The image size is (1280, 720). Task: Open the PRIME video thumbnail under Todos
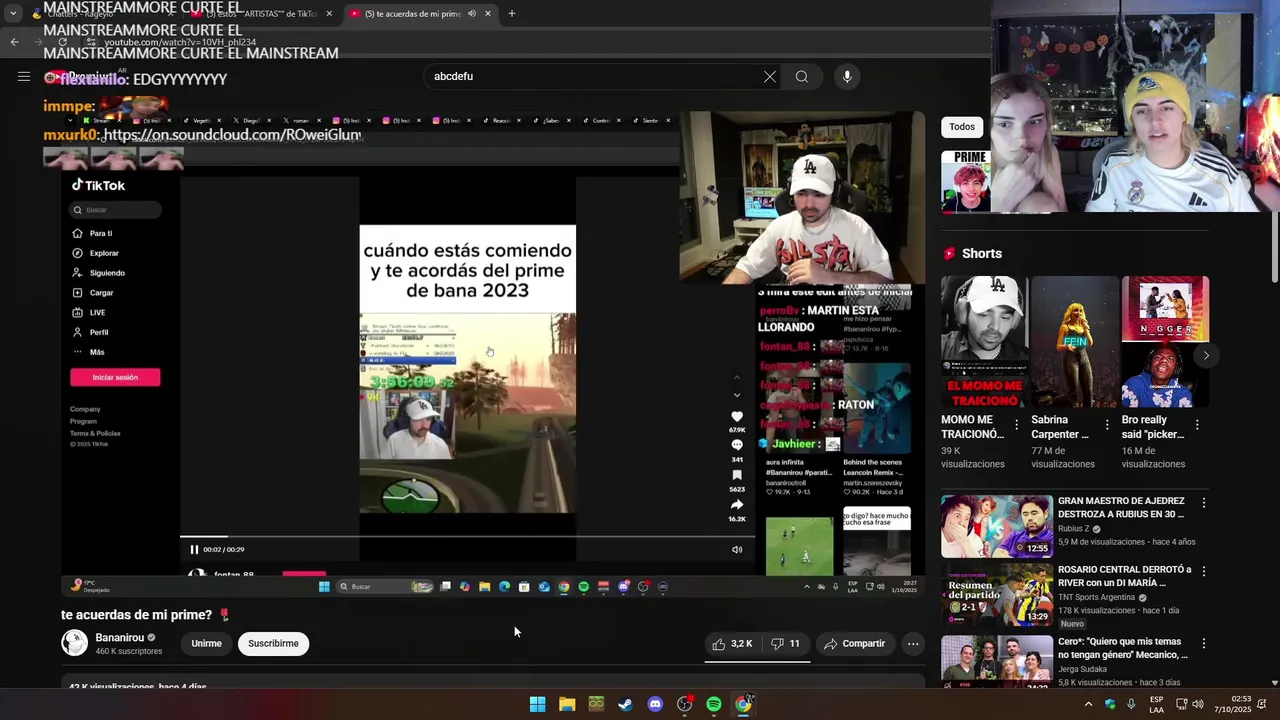click(x=965, y=181)
